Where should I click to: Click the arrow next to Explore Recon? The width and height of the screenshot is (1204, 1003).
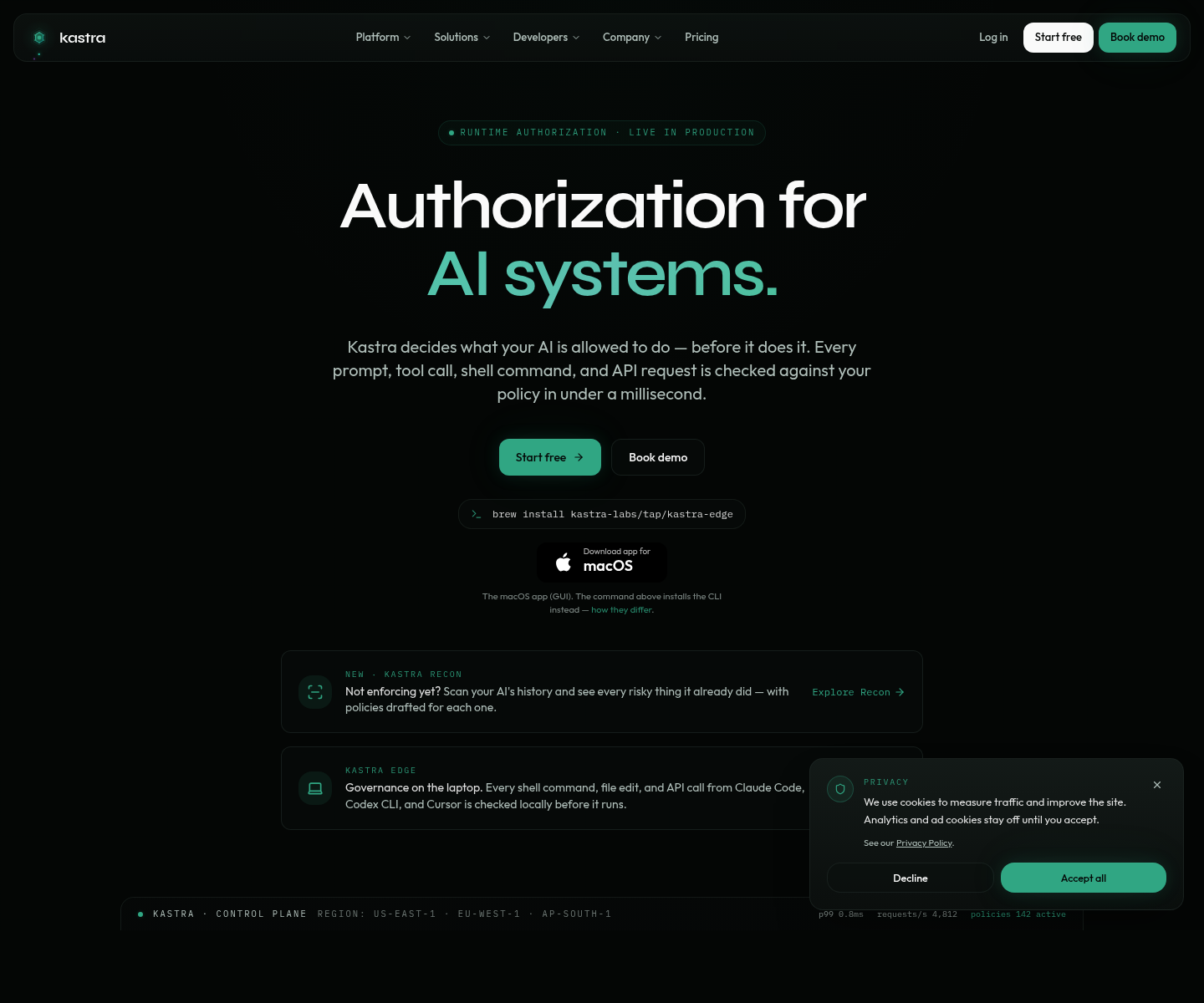(900, 692)
